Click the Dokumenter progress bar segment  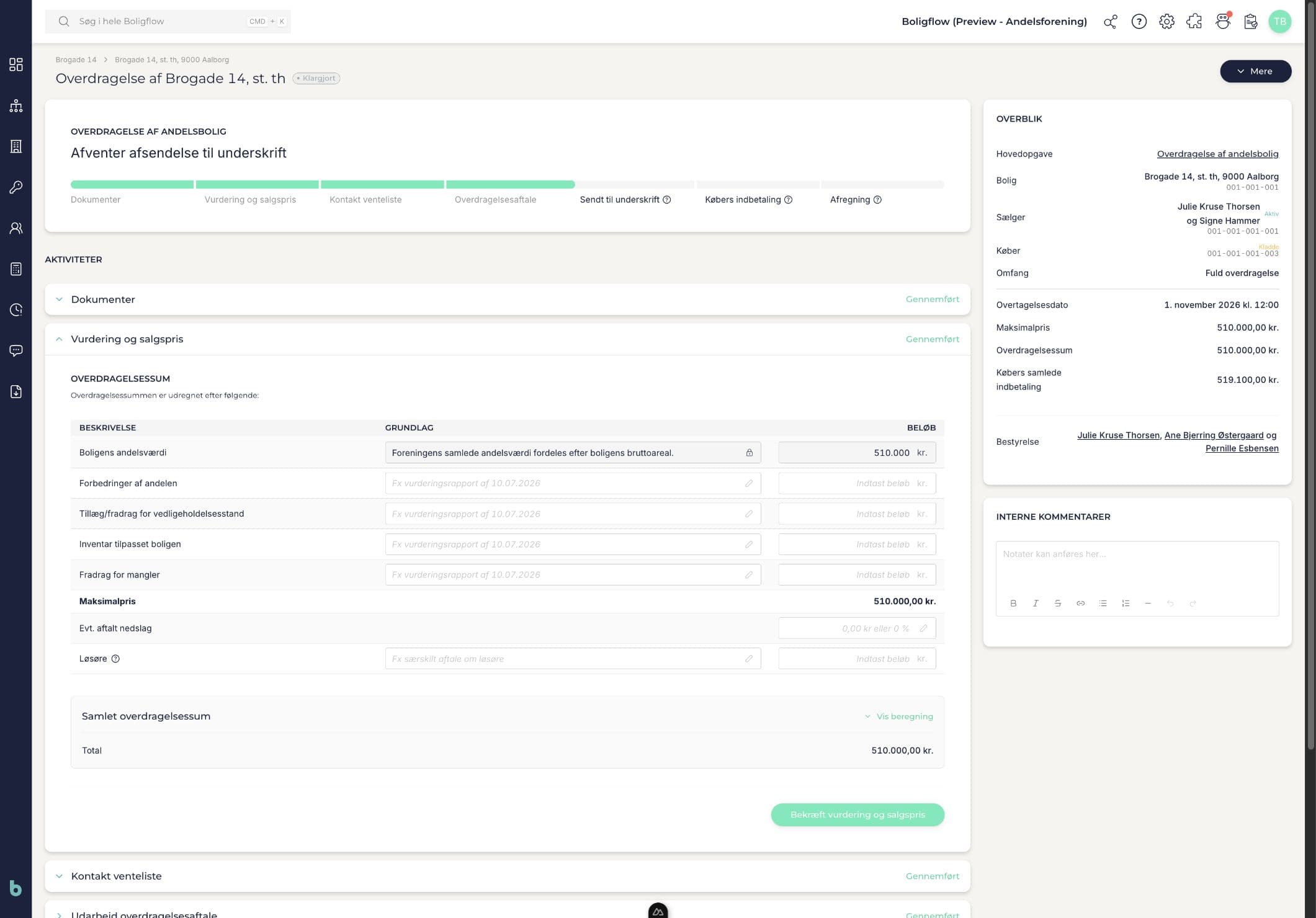click(132, 184)
